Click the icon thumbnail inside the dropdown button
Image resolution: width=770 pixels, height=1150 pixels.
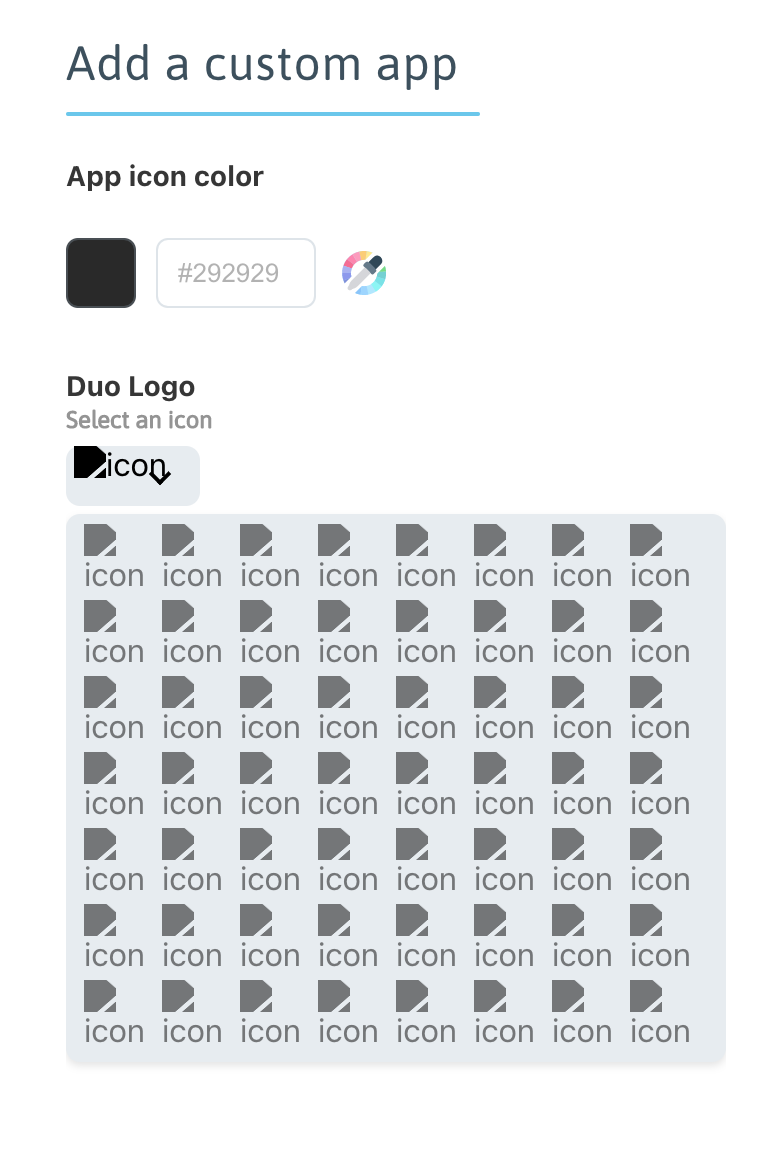(x=90, y=462)
